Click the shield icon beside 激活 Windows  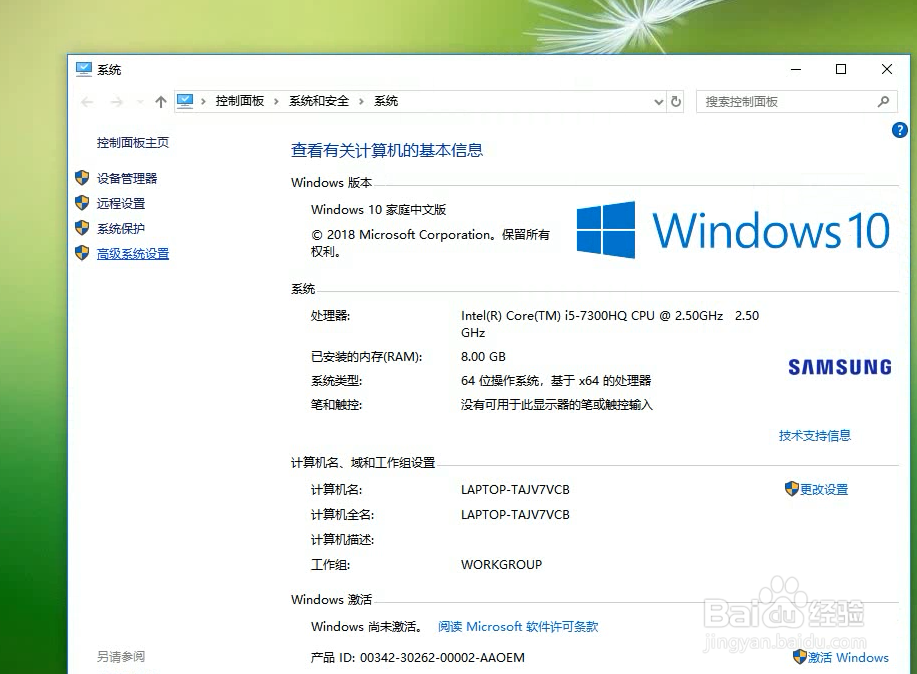[x=799, y=657]
